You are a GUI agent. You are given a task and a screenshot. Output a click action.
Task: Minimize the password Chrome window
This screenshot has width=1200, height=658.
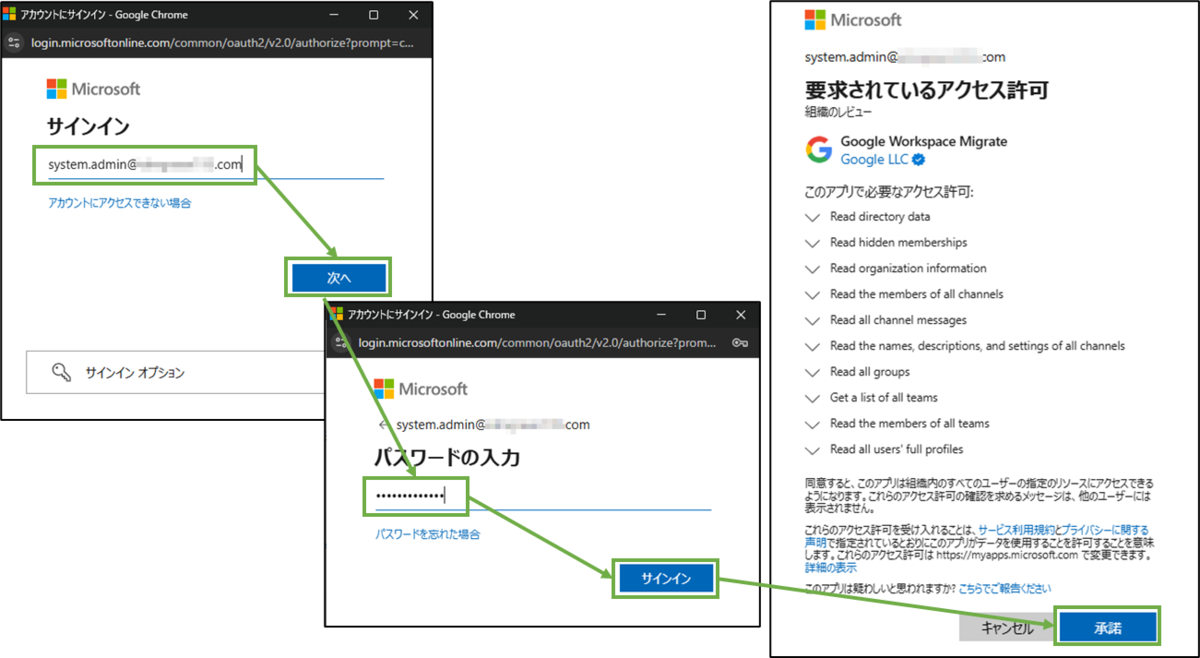(659, 314)
